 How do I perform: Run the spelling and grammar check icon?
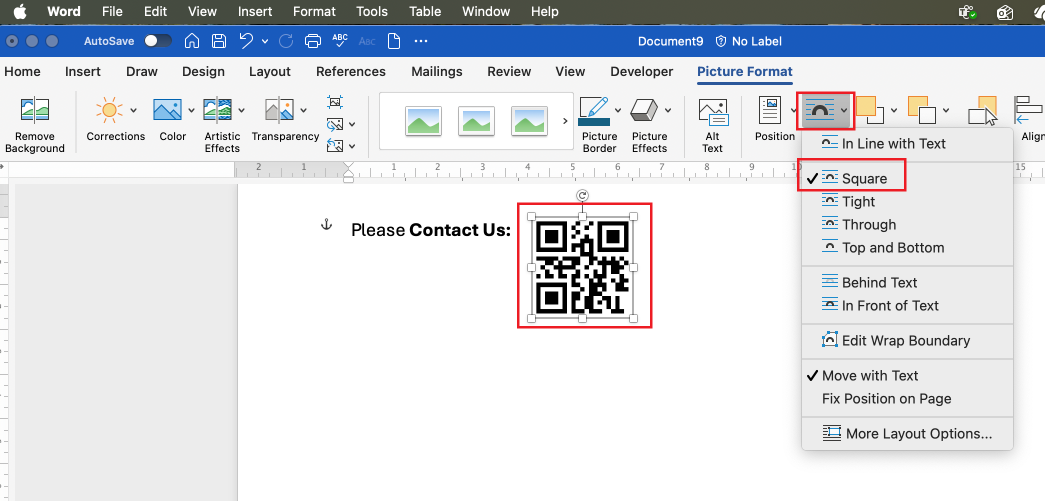click(340, 41)
